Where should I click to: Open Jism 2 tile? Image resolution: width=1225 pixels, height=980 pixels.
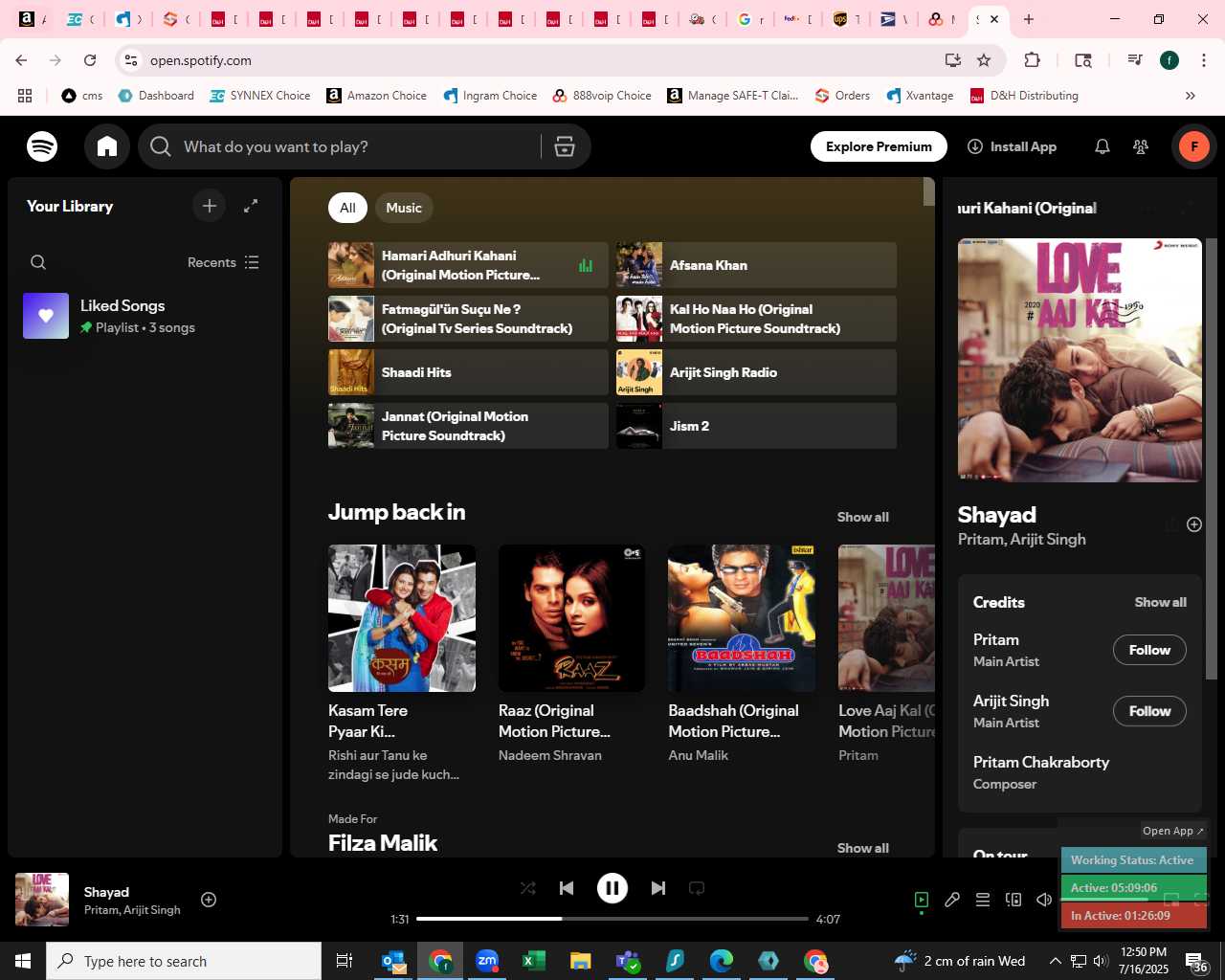click(x=756, y=426)
